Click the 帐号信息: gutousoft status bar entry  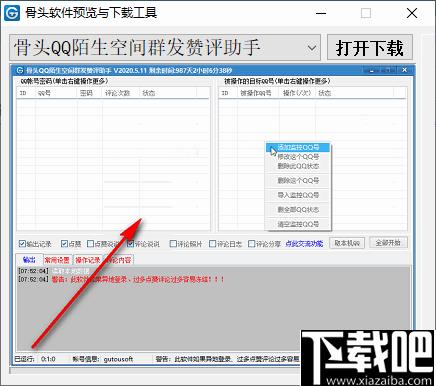pyautogui.click(x=103, y=359)
